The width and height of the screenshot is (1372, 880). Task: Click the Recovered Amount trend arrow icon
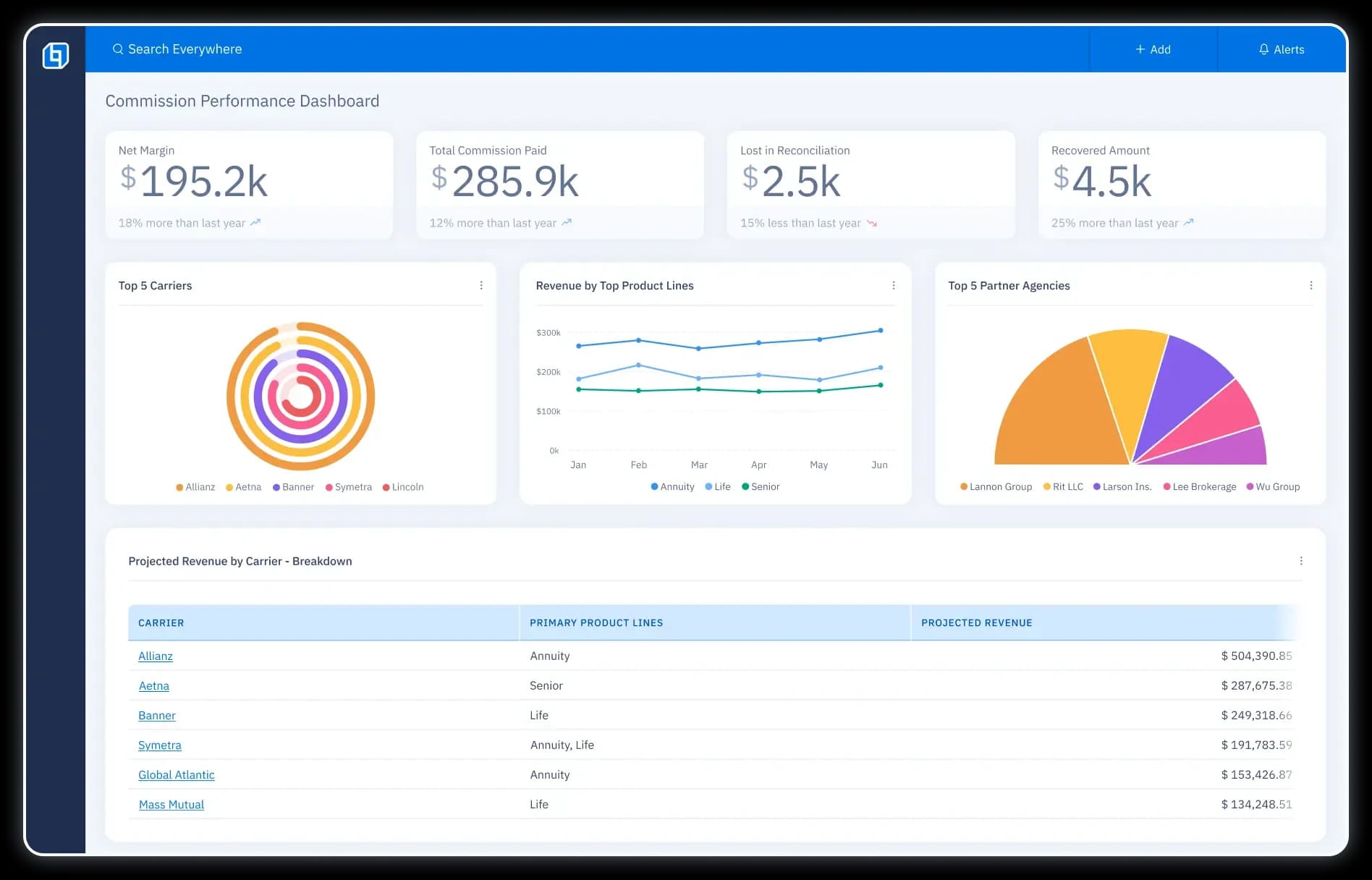pos(1188,223)
